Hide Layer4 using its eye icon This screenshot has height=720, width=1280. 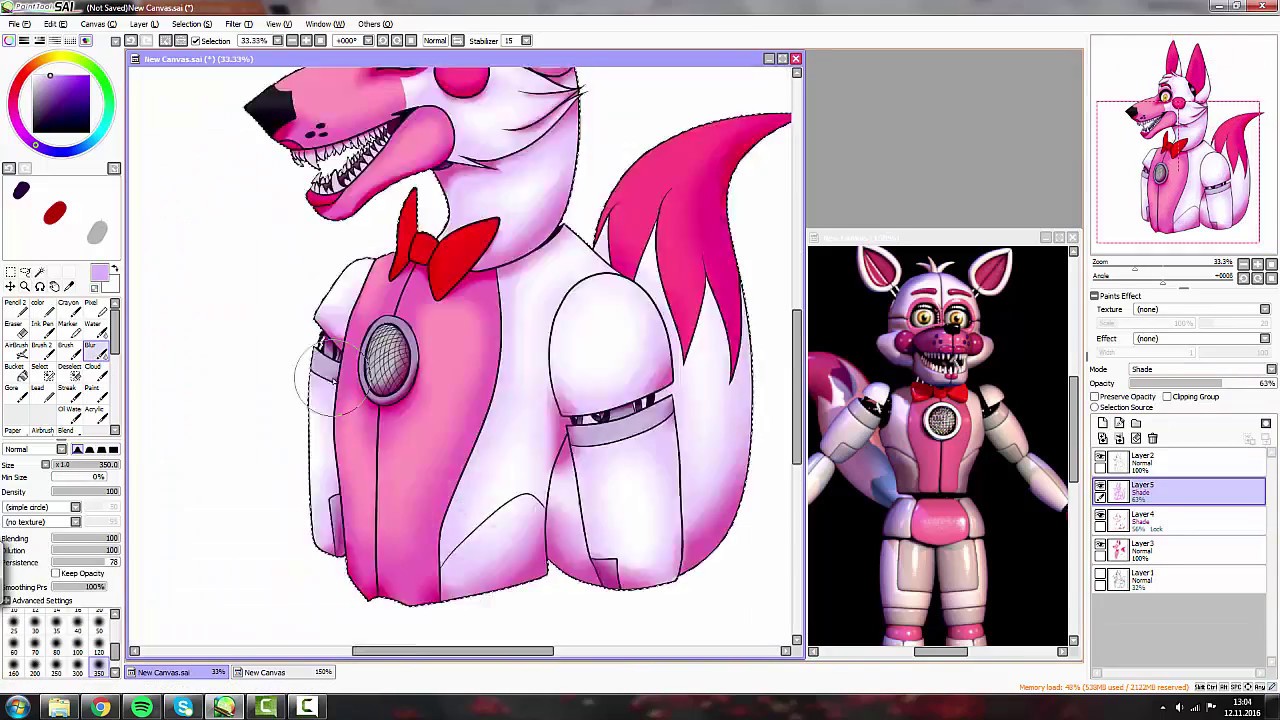(1101, 515)
